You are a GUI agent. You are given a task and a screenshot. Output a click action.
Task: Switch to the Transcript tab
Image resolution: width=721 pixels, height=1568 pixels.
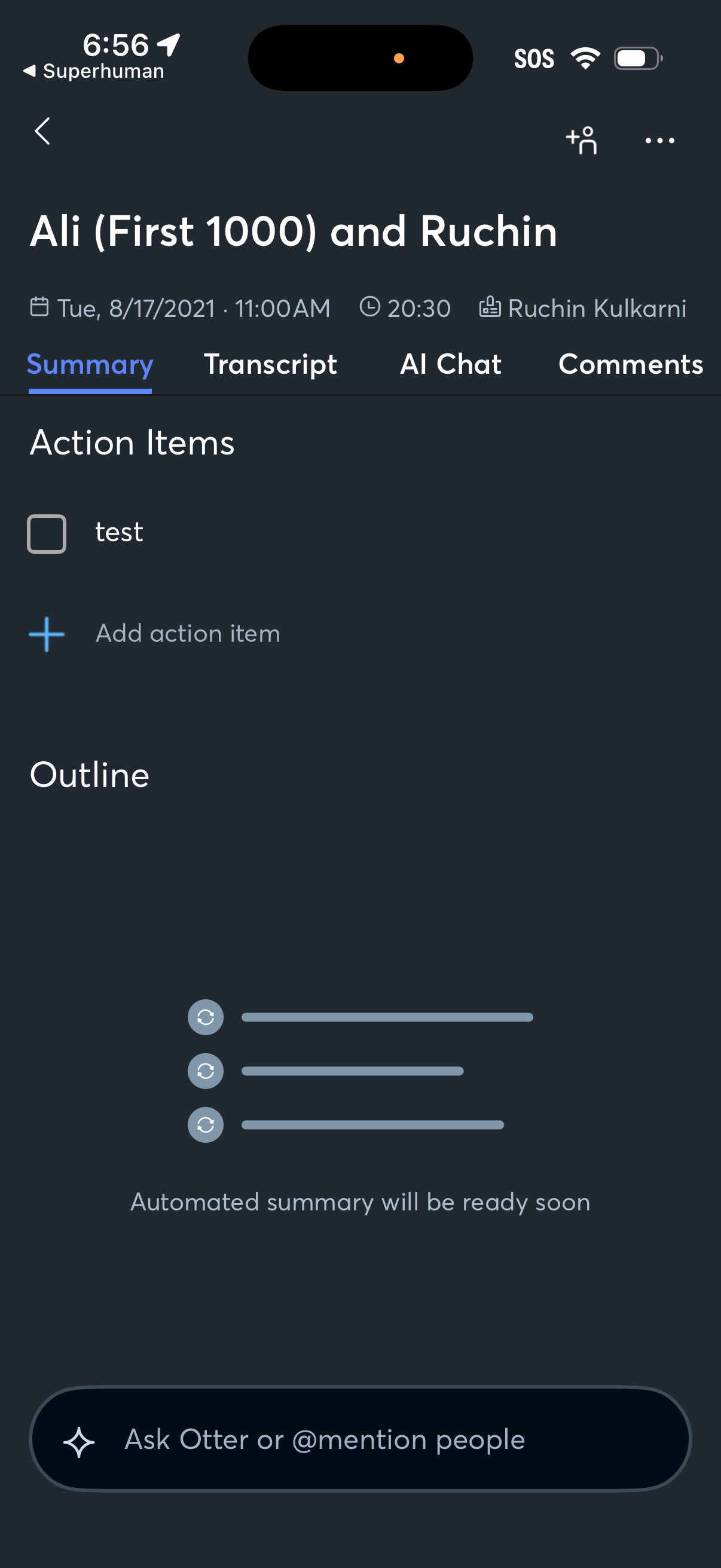pyautogui.click(x=270, y=365)
